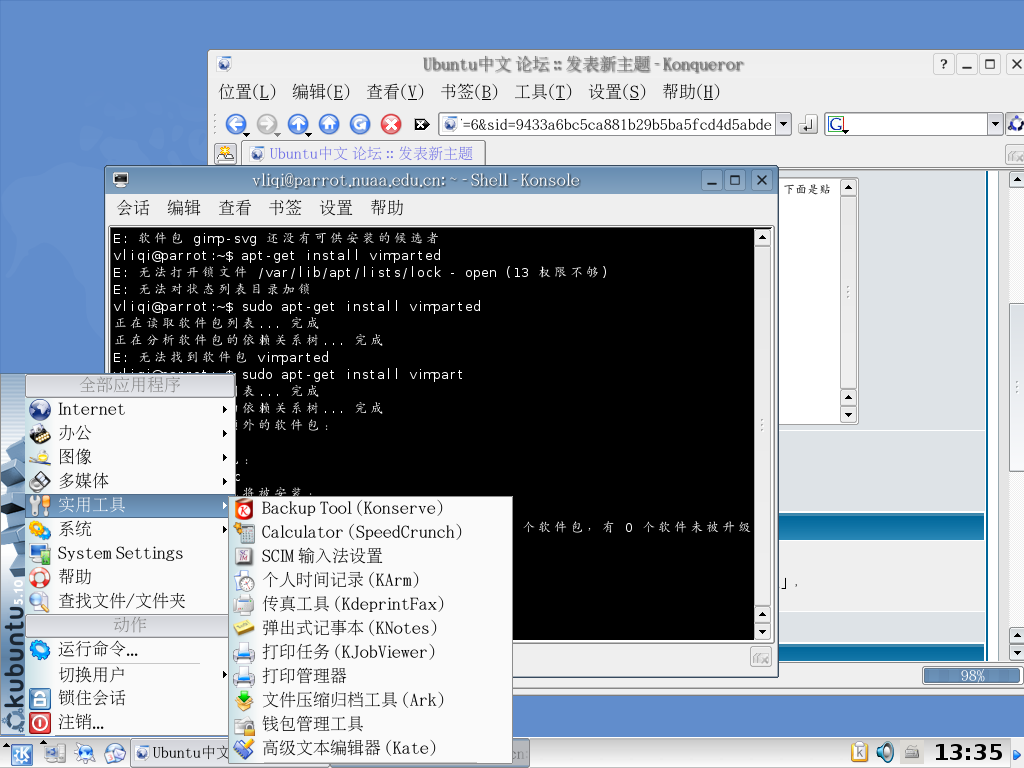This screenshot has width=1024, height=768.
Task: Open System Settings from K menu
Action: point(129,553)
